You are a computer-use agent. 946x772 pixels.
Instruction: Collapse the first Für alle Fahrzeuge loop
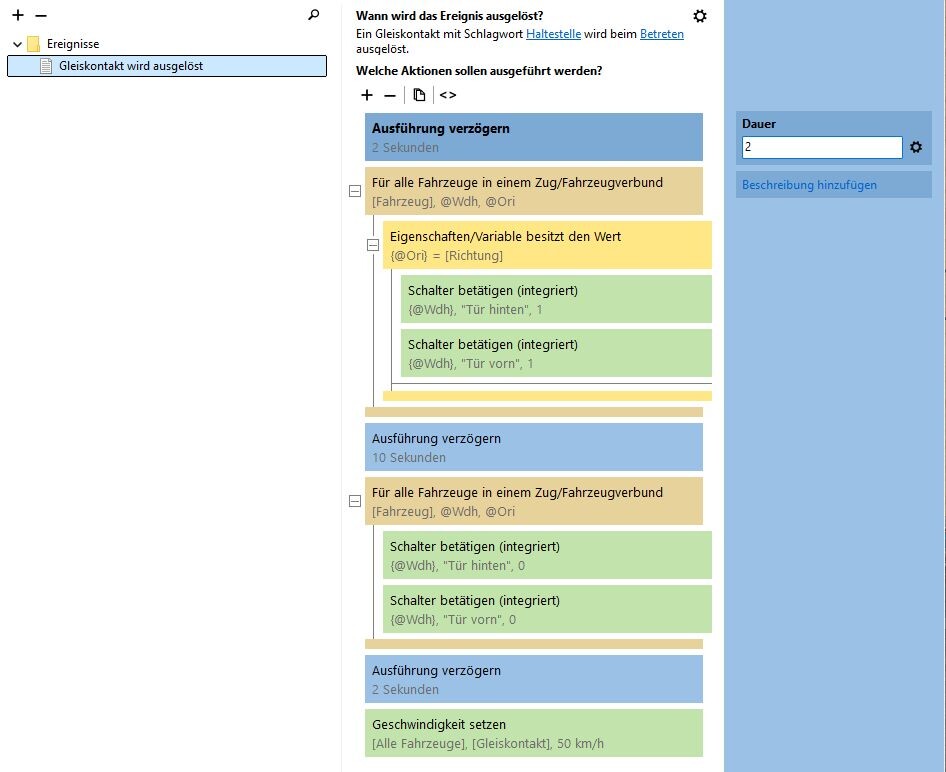(x=355, y=191)
